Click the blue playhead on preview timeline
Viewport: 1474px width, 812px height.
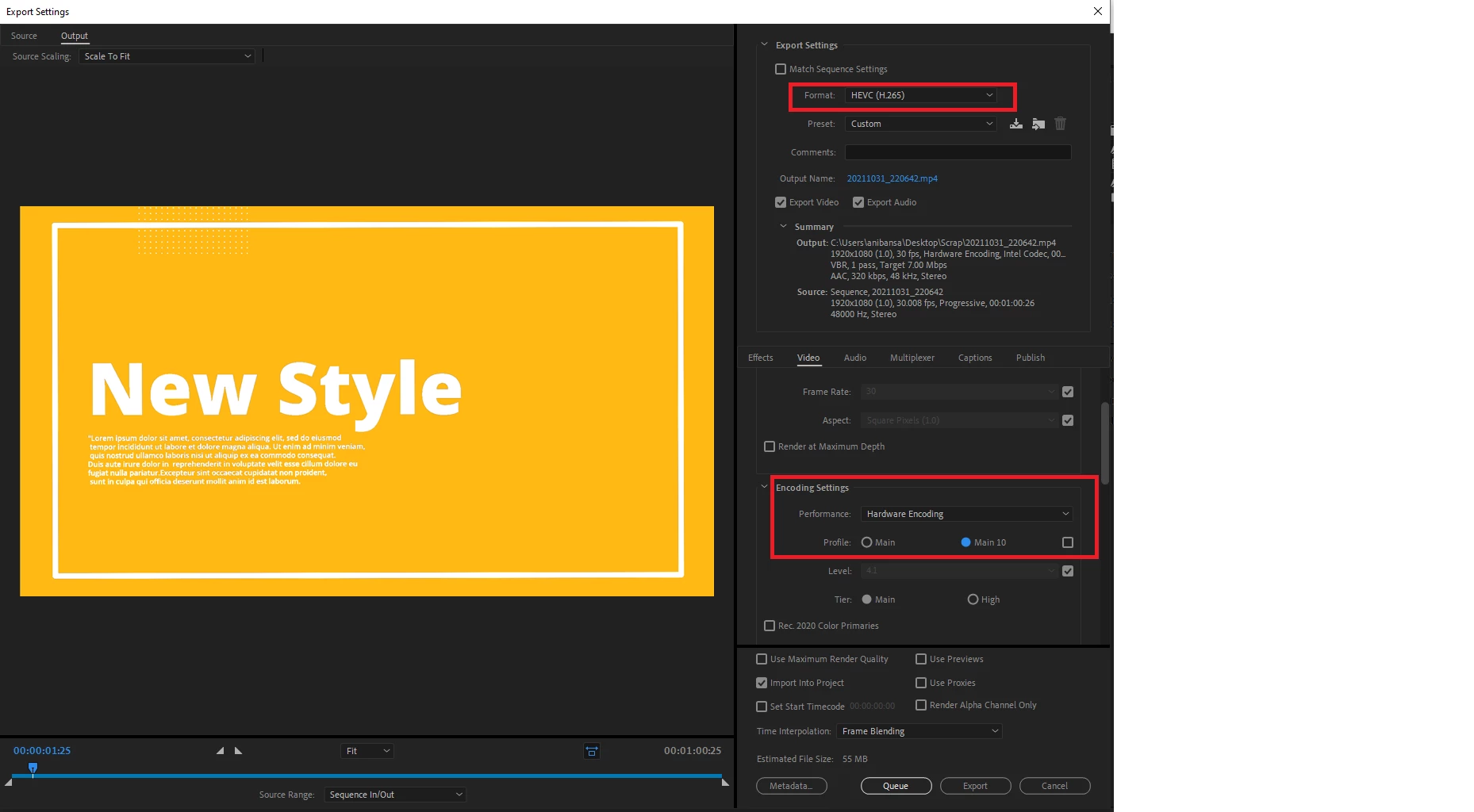click(x=33, y=768)
